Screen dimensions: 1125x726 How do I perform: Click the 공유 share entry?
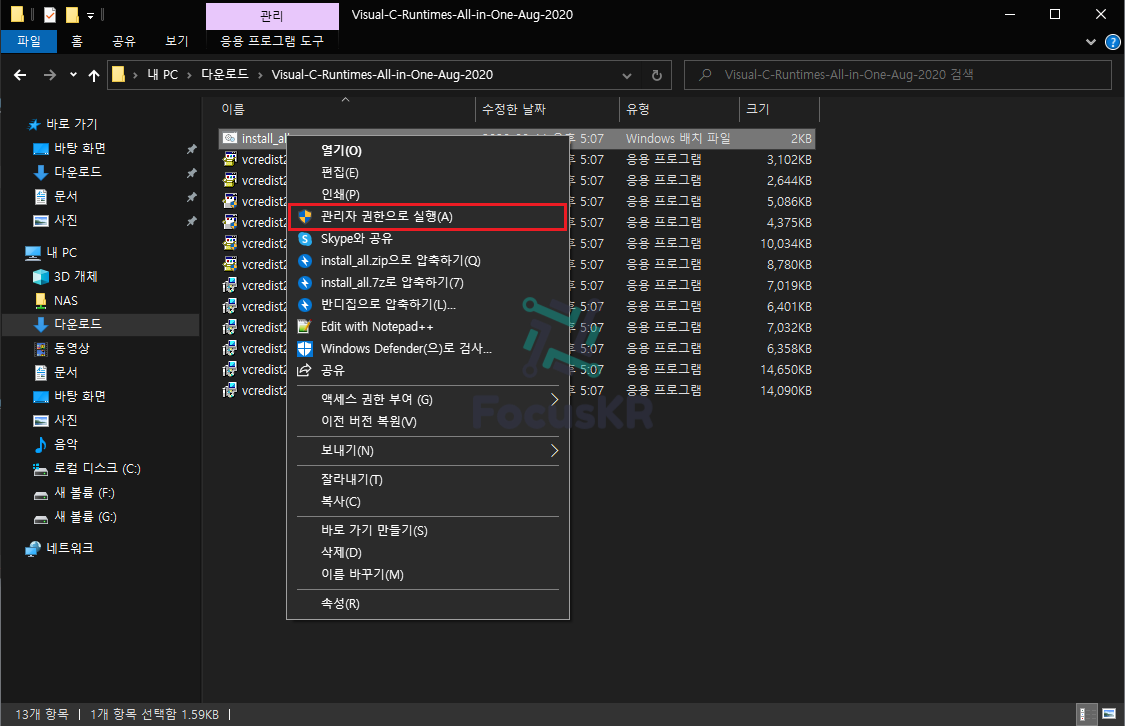pyautogui.click(x=428, y=370)
